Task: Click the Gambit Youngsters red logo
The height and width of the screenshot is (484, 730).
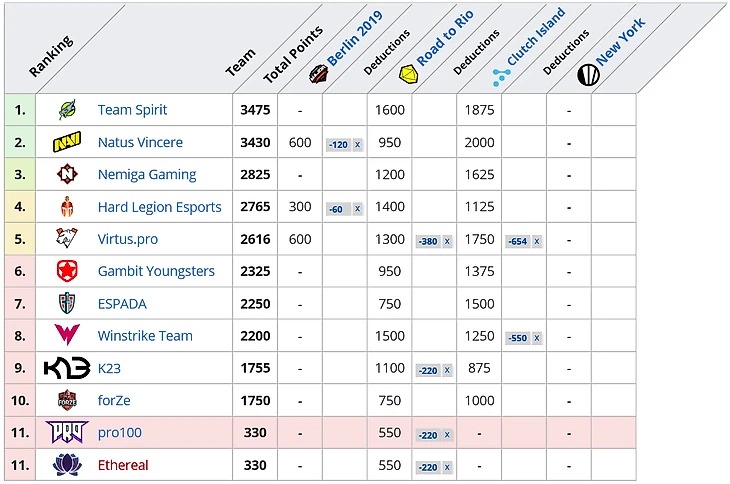Action: click(67, 272)
